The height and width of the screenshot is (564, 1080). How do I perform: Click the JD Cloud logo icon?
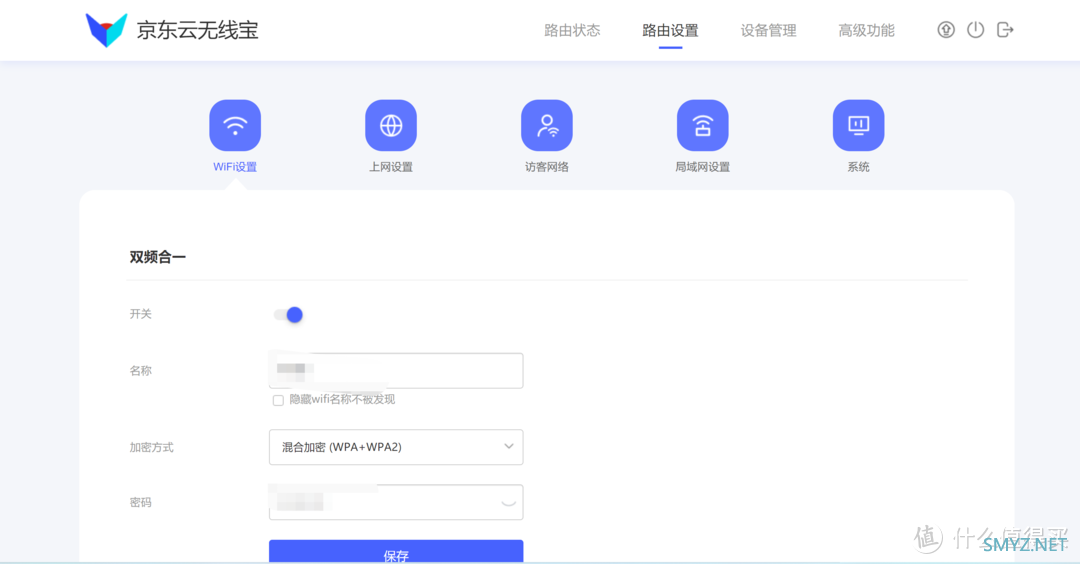click(106, 30)
